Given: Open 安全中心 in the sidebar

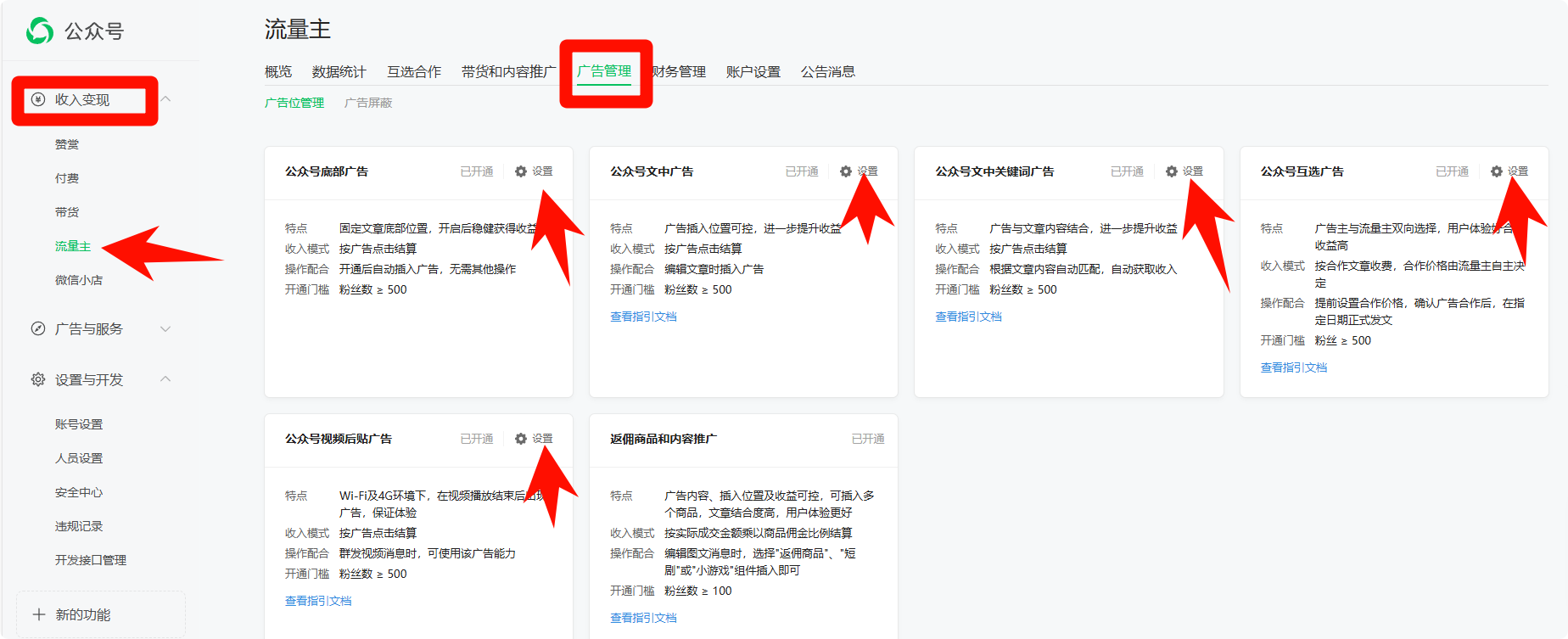Looking at the screenshot, I should [x=79, y=492].
